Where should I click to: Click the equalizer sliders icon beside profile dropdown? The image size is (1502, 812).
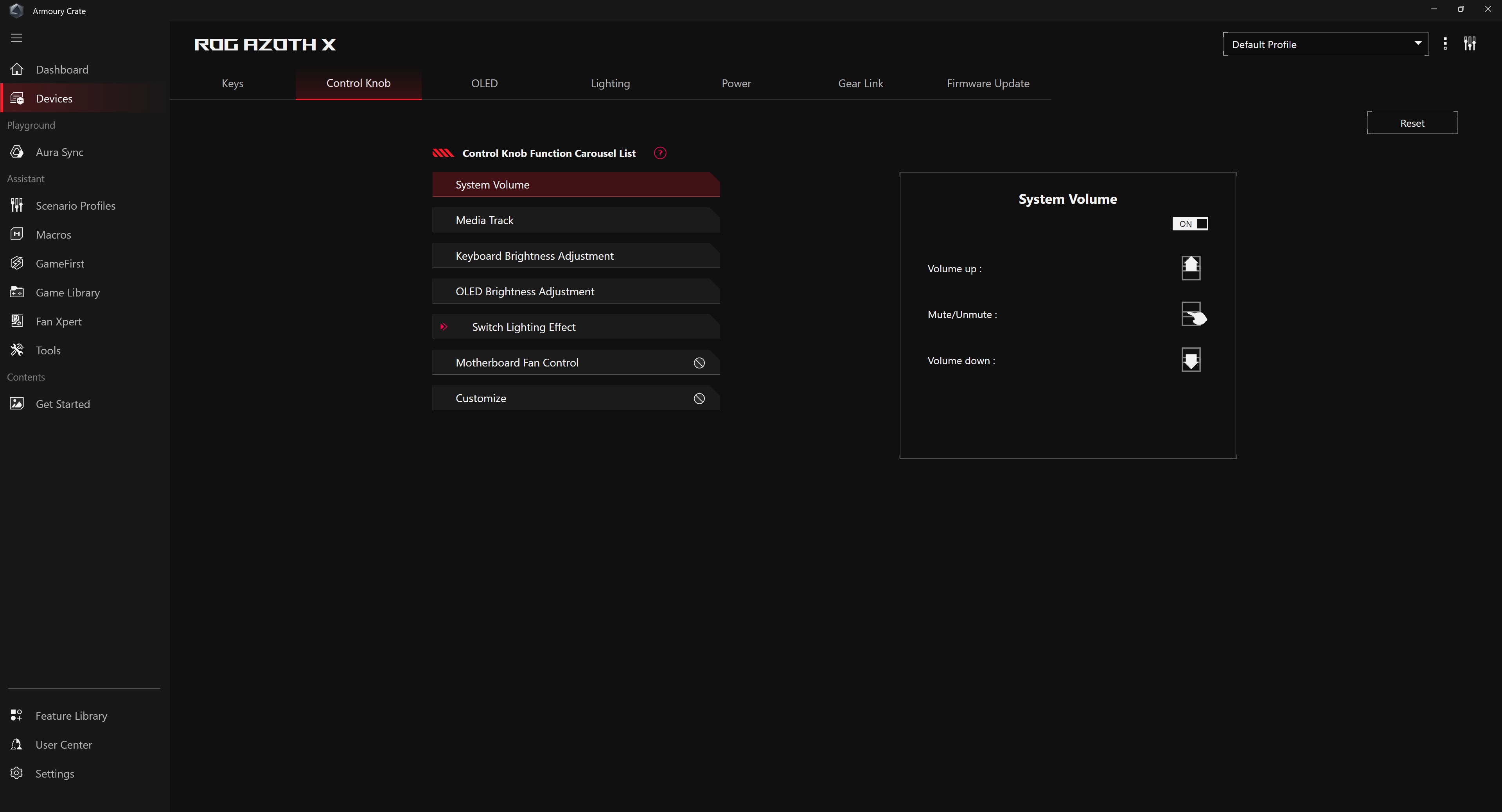[x=1470, y=44]
